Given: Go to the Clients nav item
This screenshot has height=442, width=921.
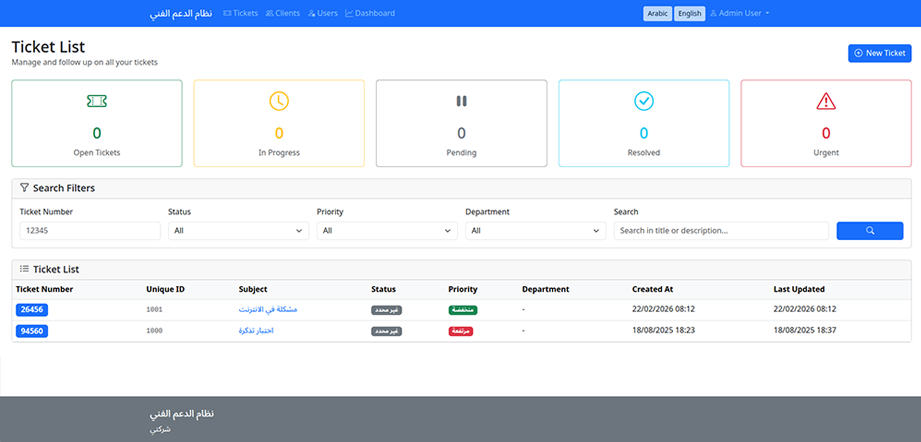Looking at the screenshot, I should point(282,14).
